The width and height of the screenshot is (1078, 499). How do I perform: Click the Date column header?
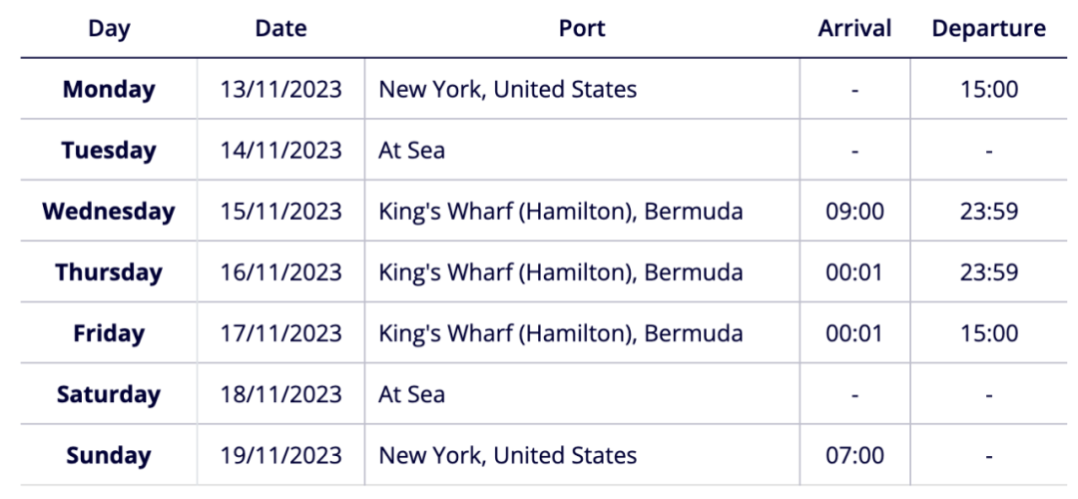point(280,29)
